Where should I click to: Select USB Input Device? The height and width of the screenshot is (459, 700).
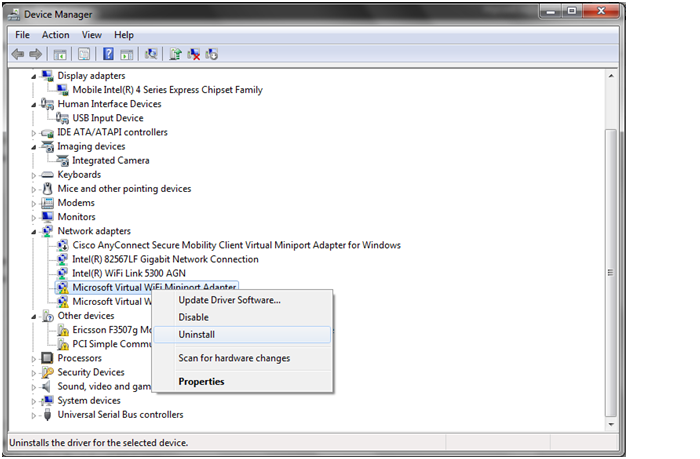pyautogui.click(x=108, y=118)
